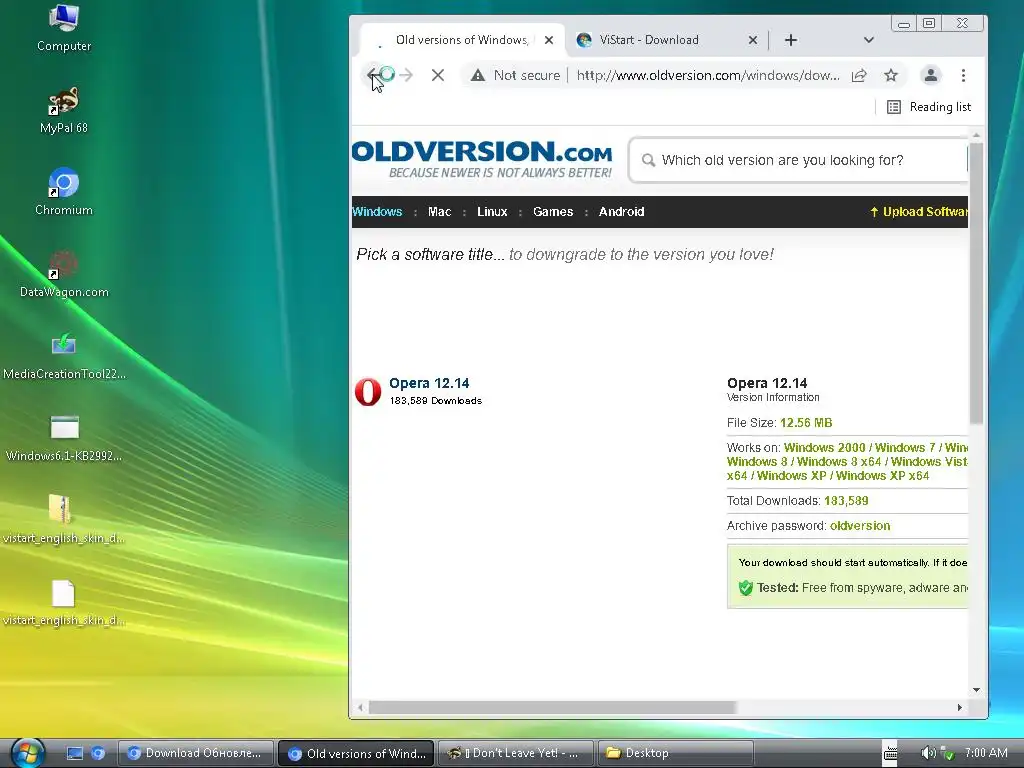Screen dimensions: 1024x768
Task: Bookmark this page with star icon
Action: pyautogui.click(x=891, y=75)
